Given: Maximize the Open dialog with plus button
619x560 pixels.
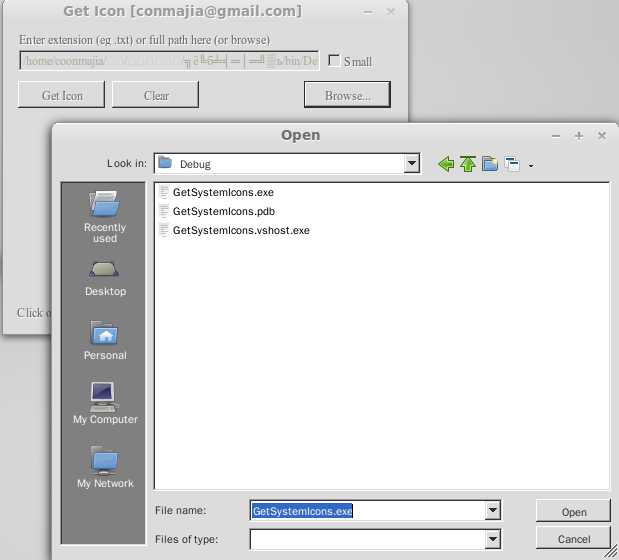Looking at the screenshot, I should pos(579,136).
